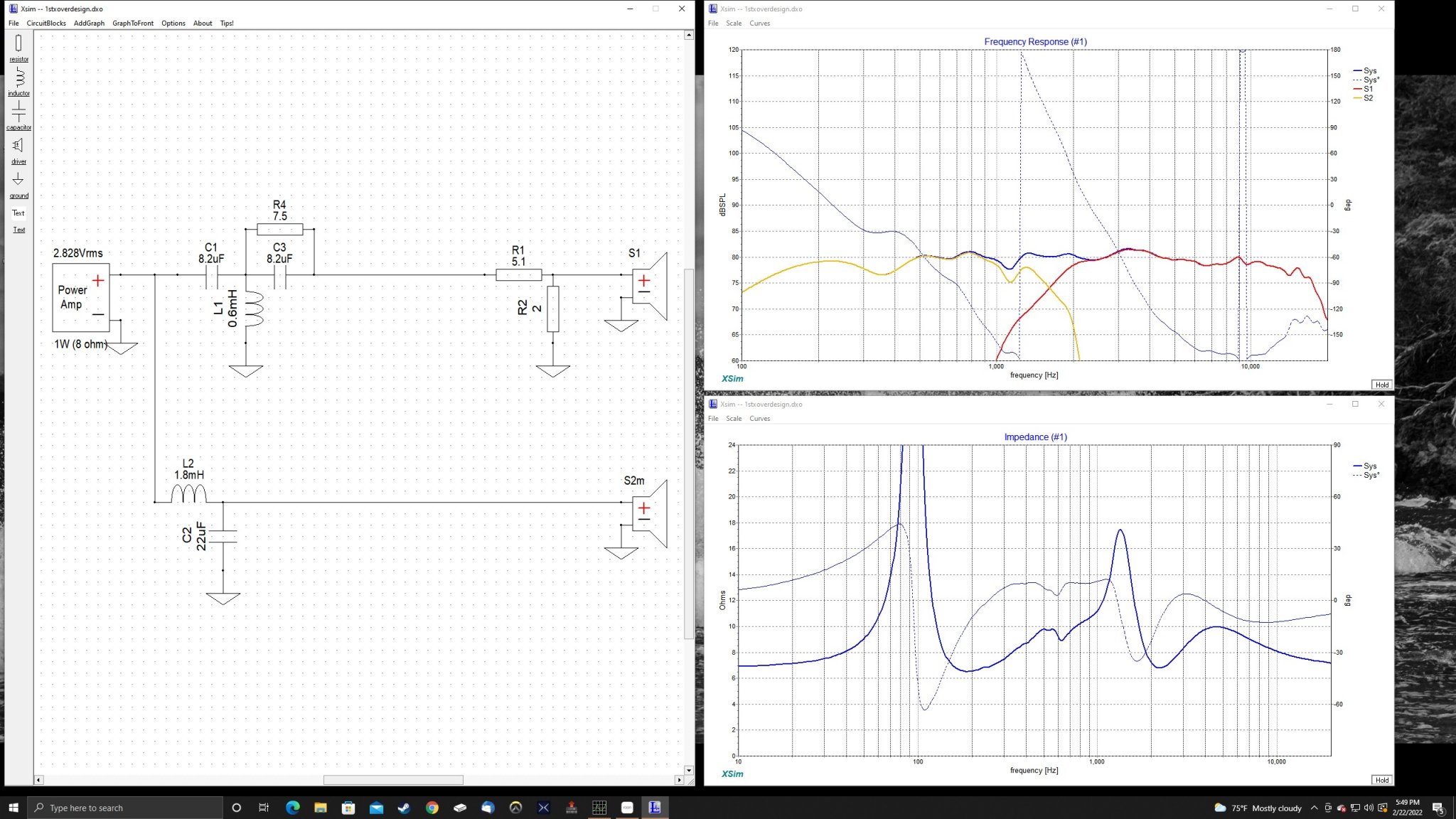Click the taskbar search box
This screenshot has width=1456, height=819.
click(x=125, y=808)
